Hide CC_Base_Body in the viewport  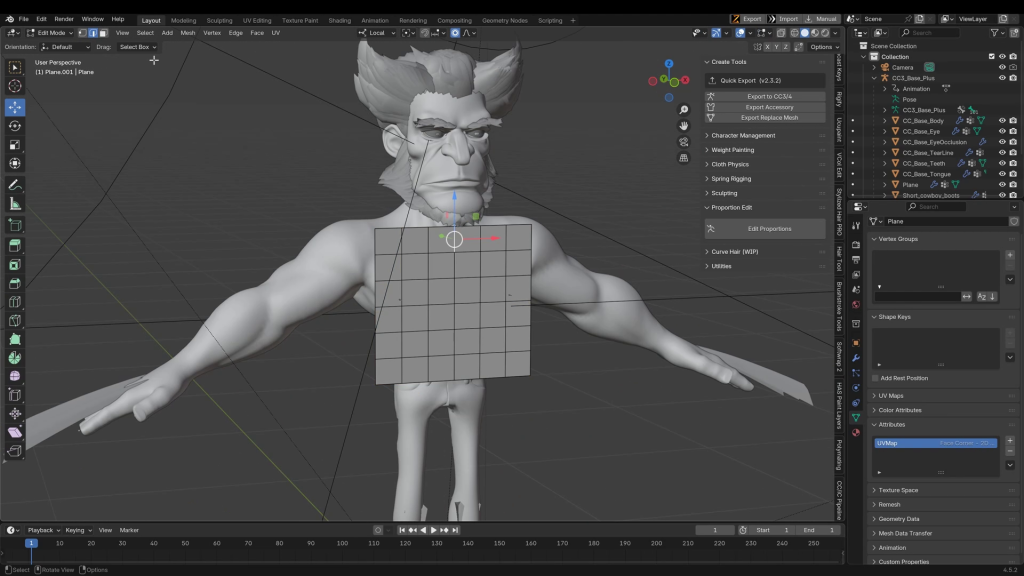pos(1002,121)
